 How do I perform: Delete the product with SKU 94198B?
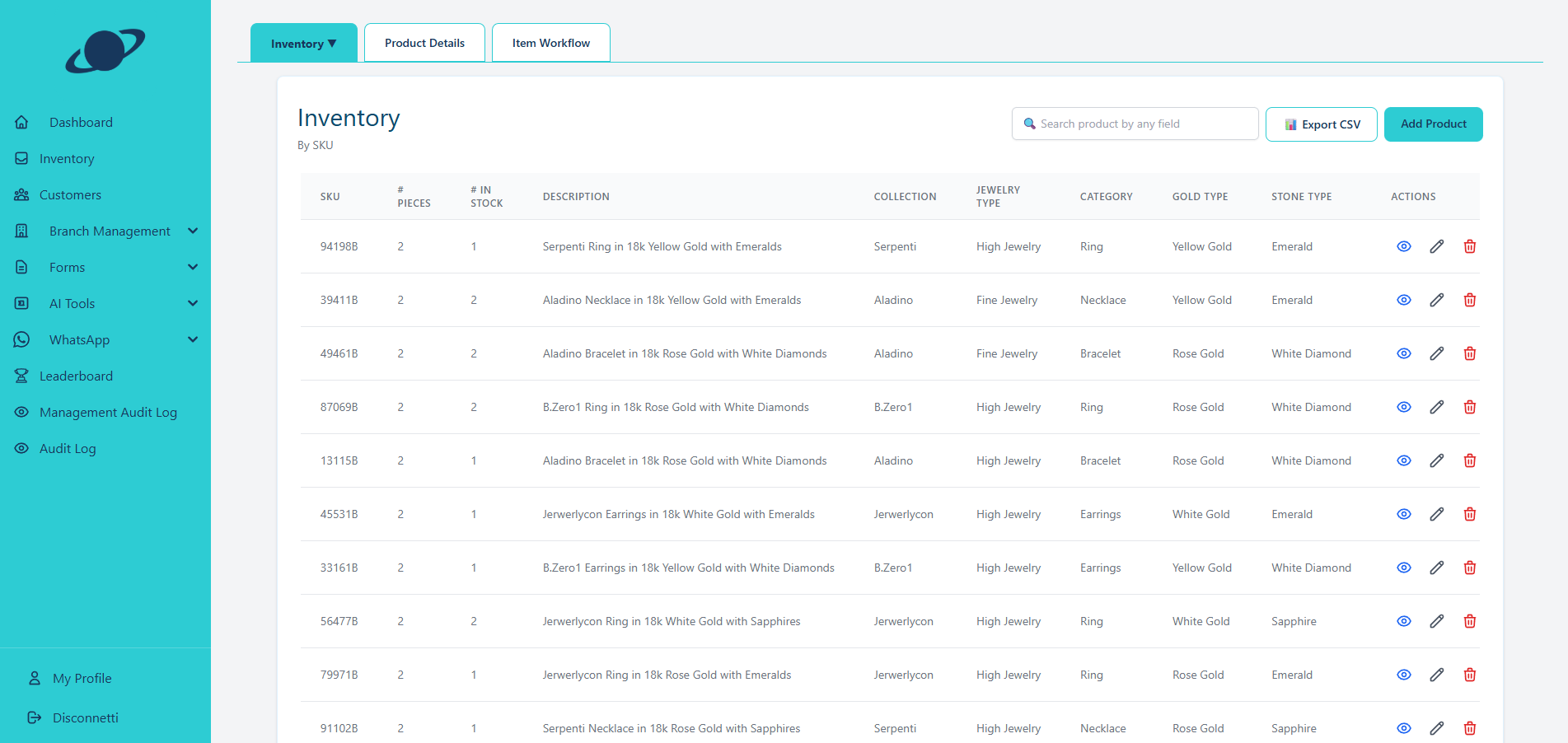[x=1469, y=246]
